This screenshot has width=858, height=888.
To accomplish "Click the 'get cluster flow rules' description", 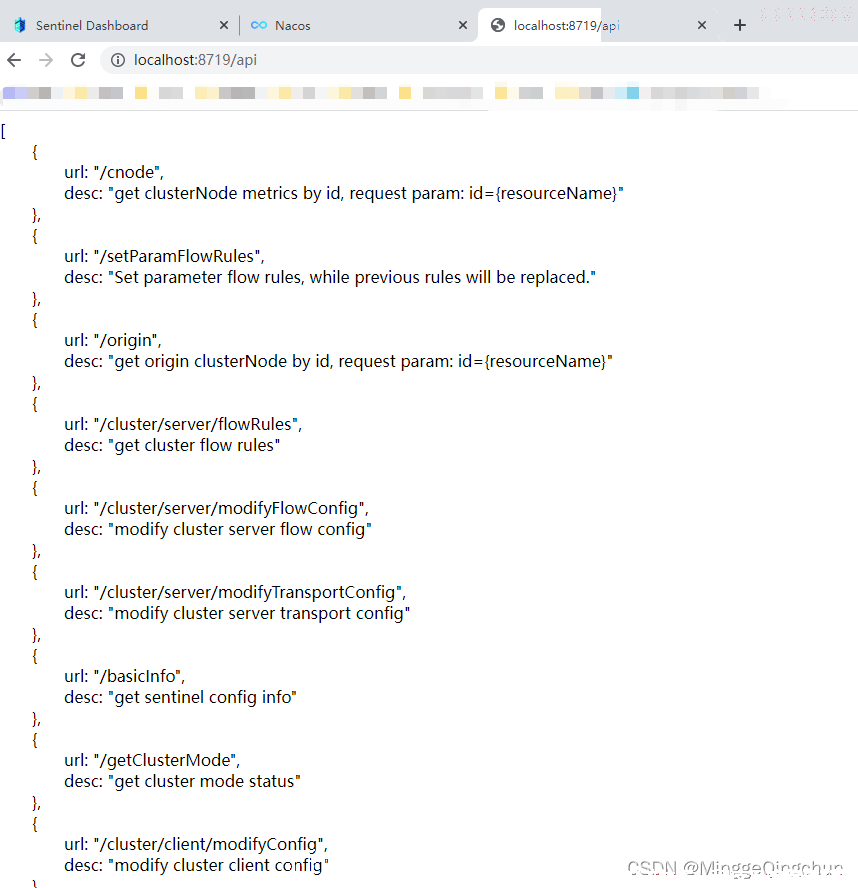I will 172,446.
